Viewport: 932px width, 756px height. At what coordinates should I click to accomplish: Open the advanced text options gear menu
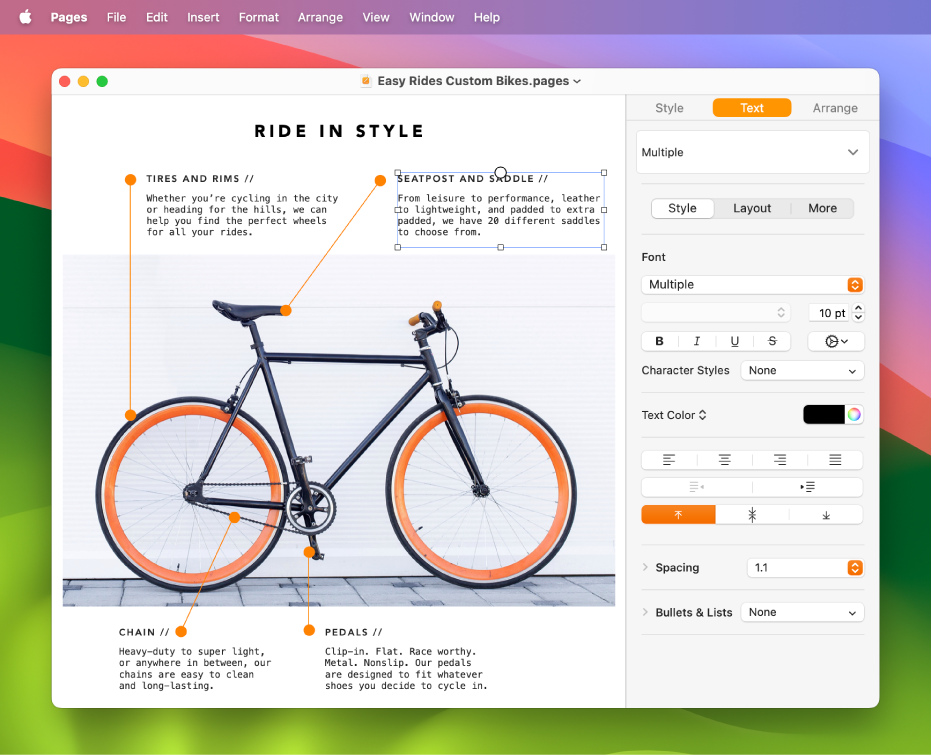(836, 341)
